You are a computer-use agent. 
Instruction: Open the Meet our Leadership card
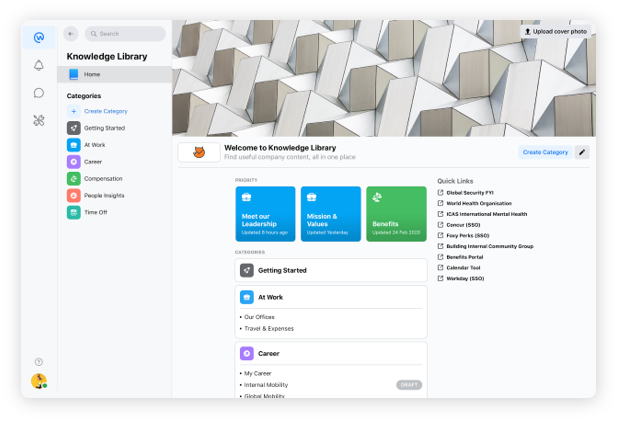pyautogui.click(x=265, y=214)
